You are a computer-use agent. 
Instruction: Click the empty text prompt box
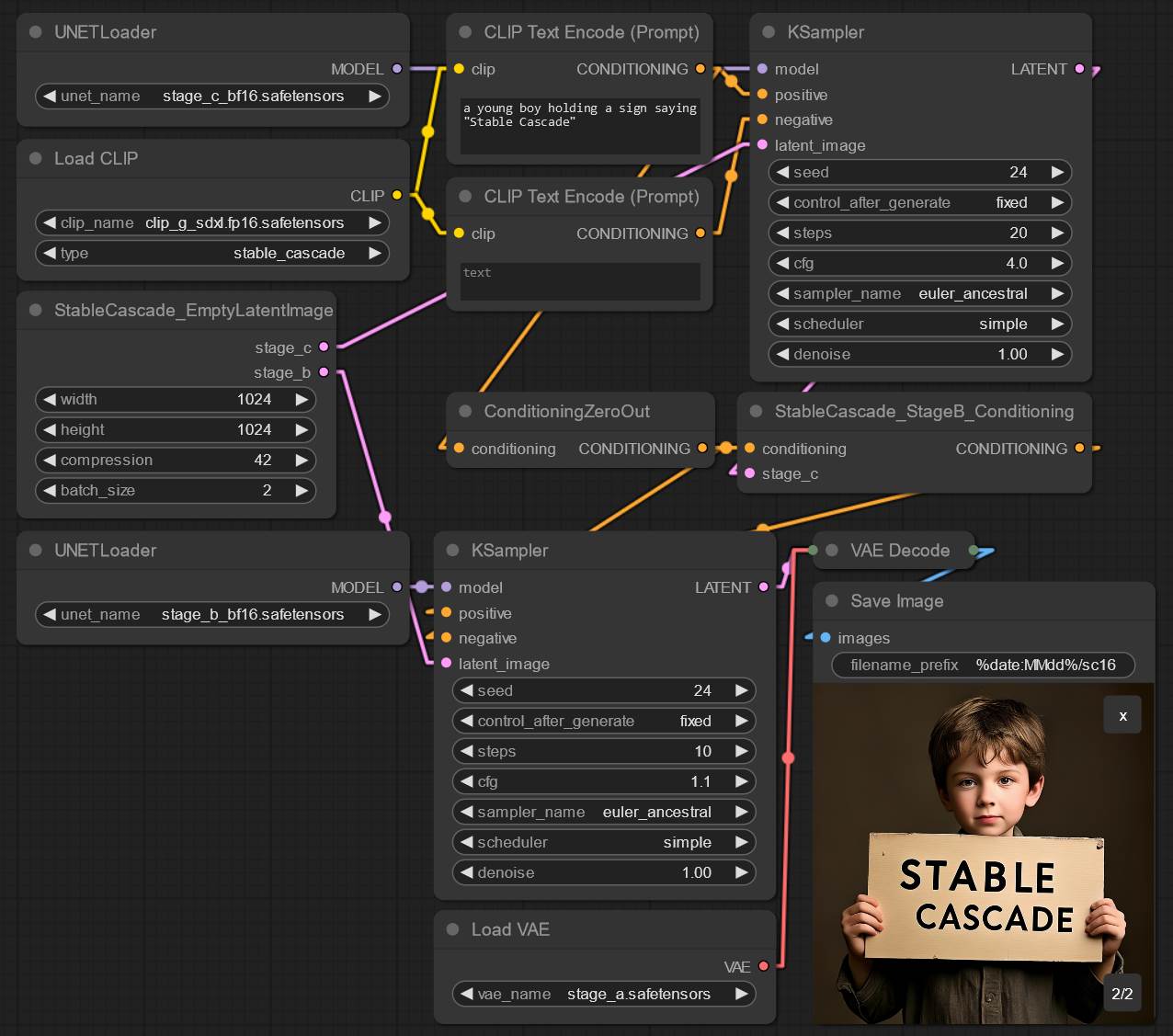[x=580, y=282]
